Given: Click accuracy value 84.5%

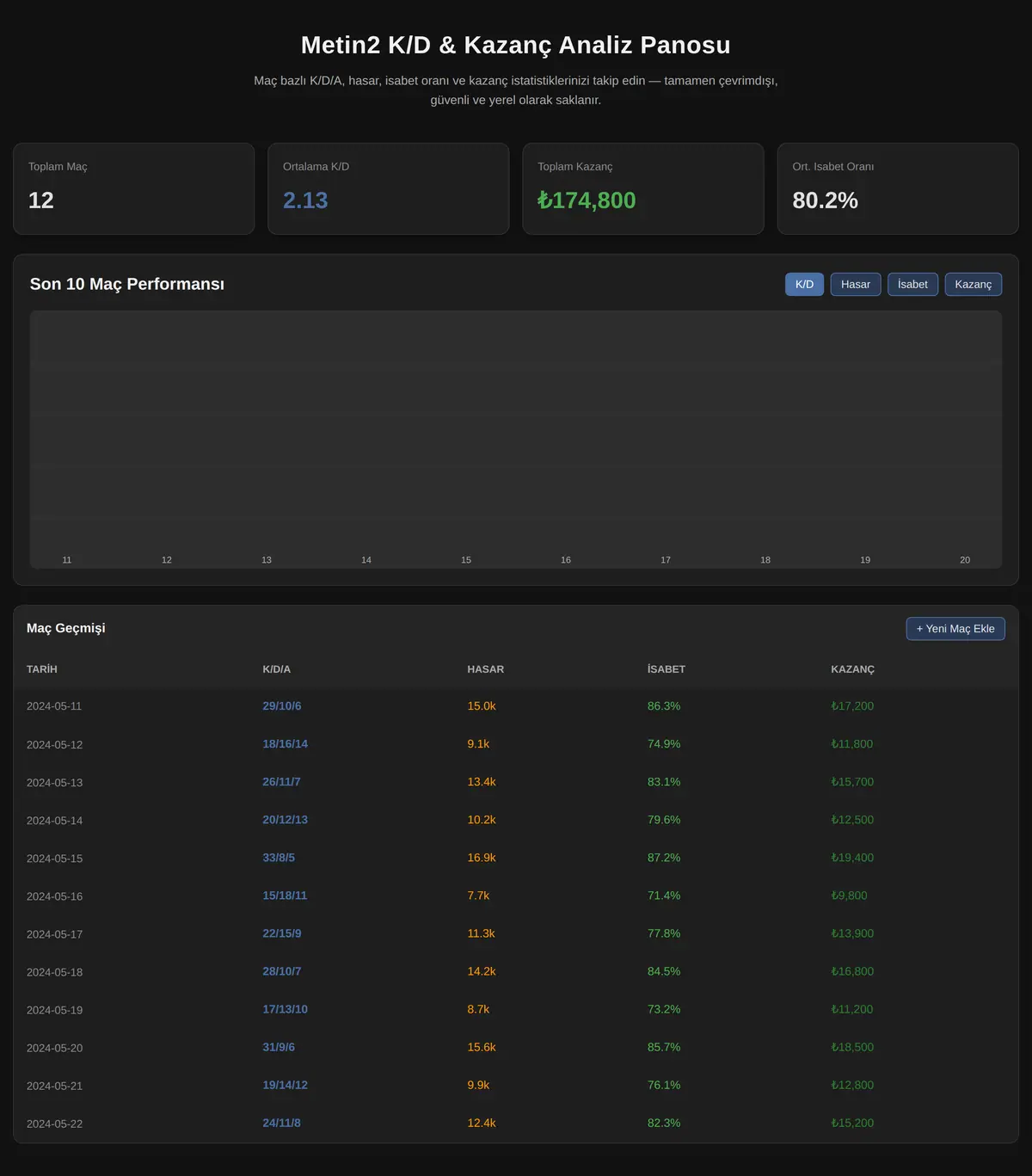Looking at the screenshot, I should [x=664, y=971].
